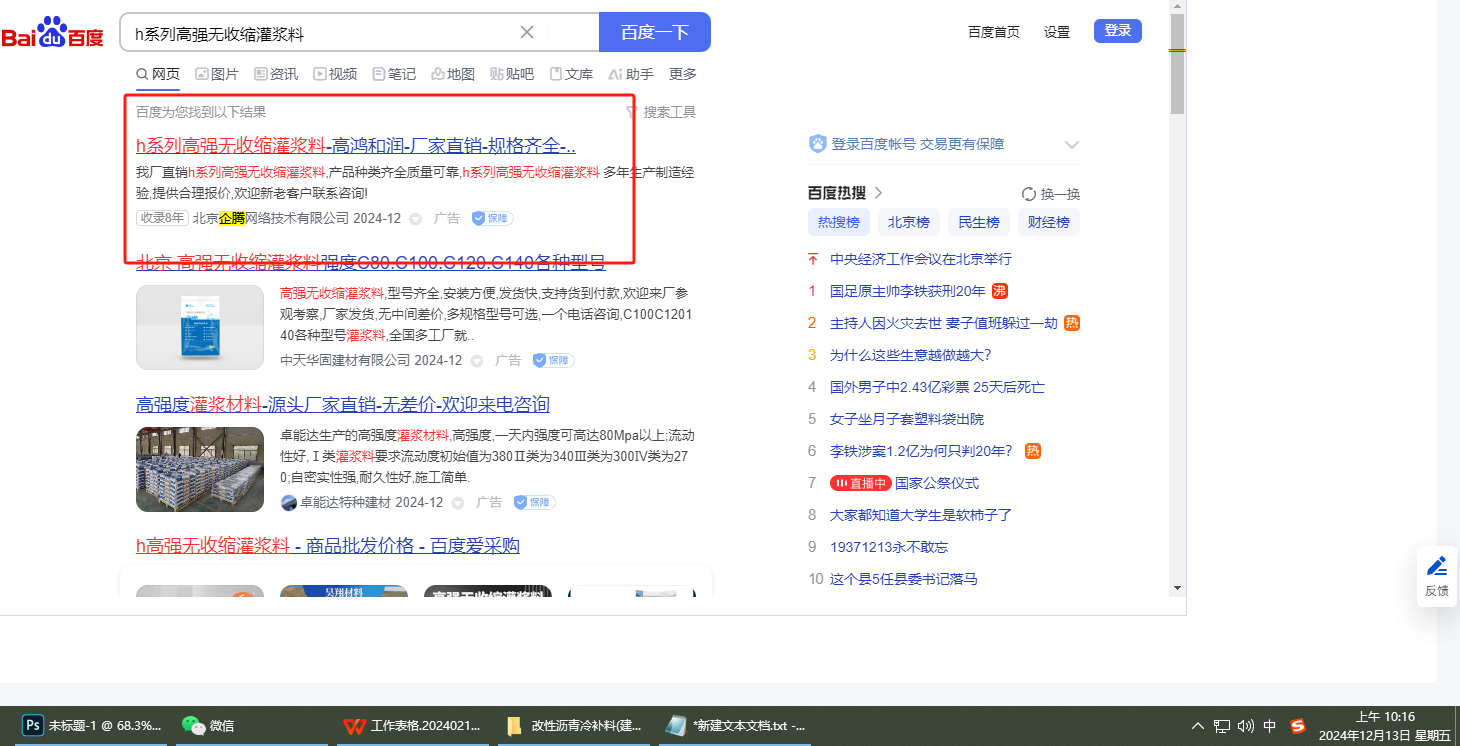Show hidden system tray icons
This screenshot has height=746, width=1460.
[1198, 726]
